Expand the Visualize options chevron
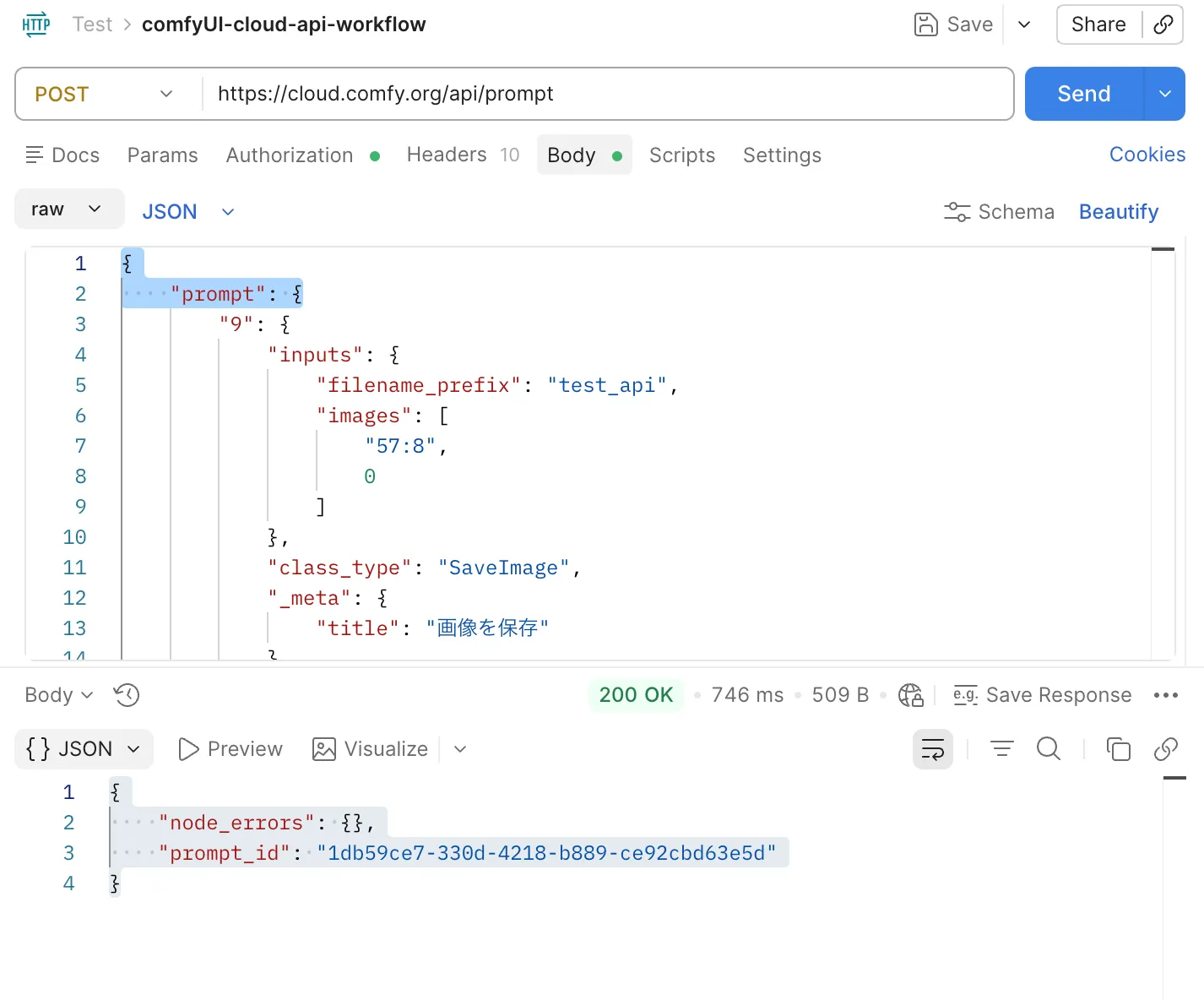Viewport: 1204px width, 1000px height. click(x=460, y=749)
